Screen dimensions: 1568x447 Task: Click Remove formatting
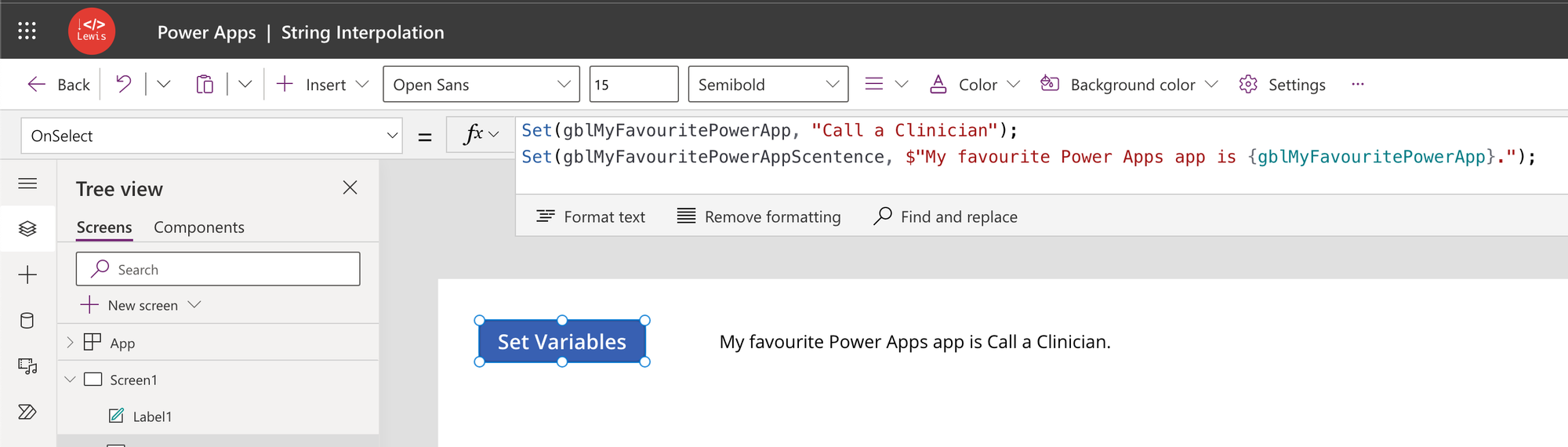[x=759, y=216]
